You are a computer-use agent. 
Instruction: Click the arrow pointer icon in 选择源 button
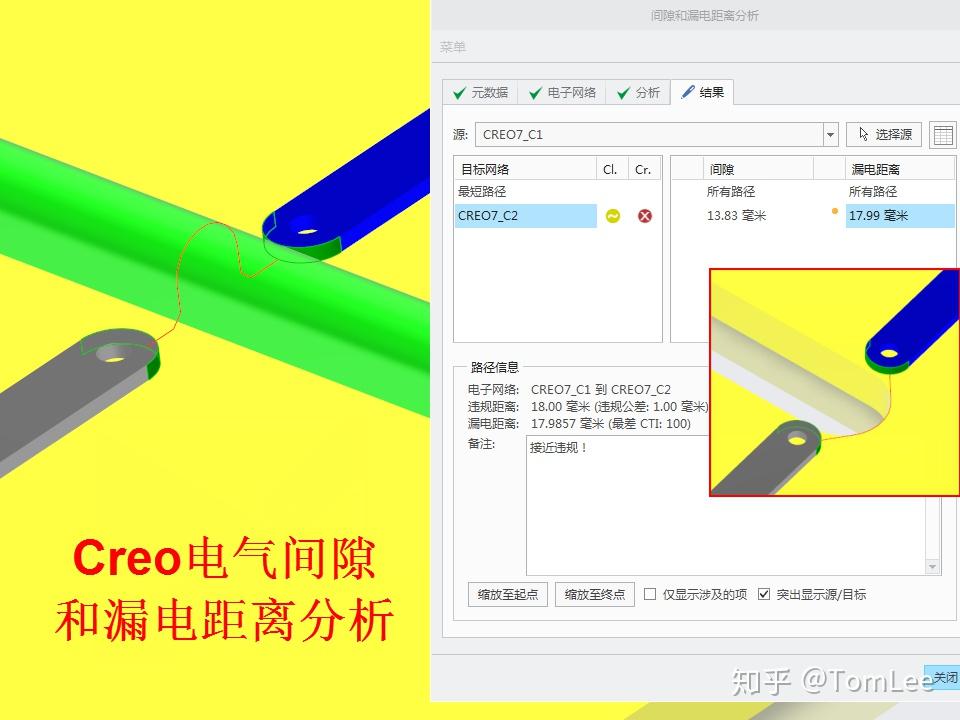coord(862,134)
